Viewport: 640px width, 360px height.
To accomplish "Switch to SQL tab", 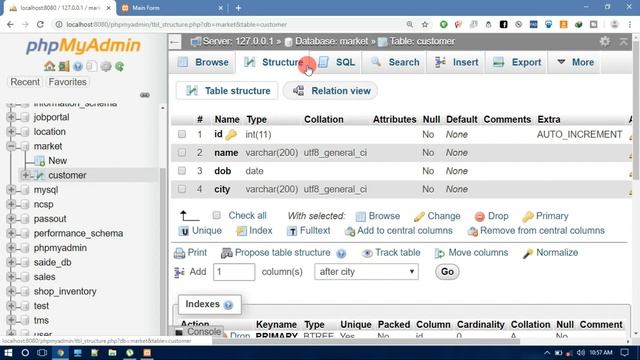I will [x=336, y=62].
